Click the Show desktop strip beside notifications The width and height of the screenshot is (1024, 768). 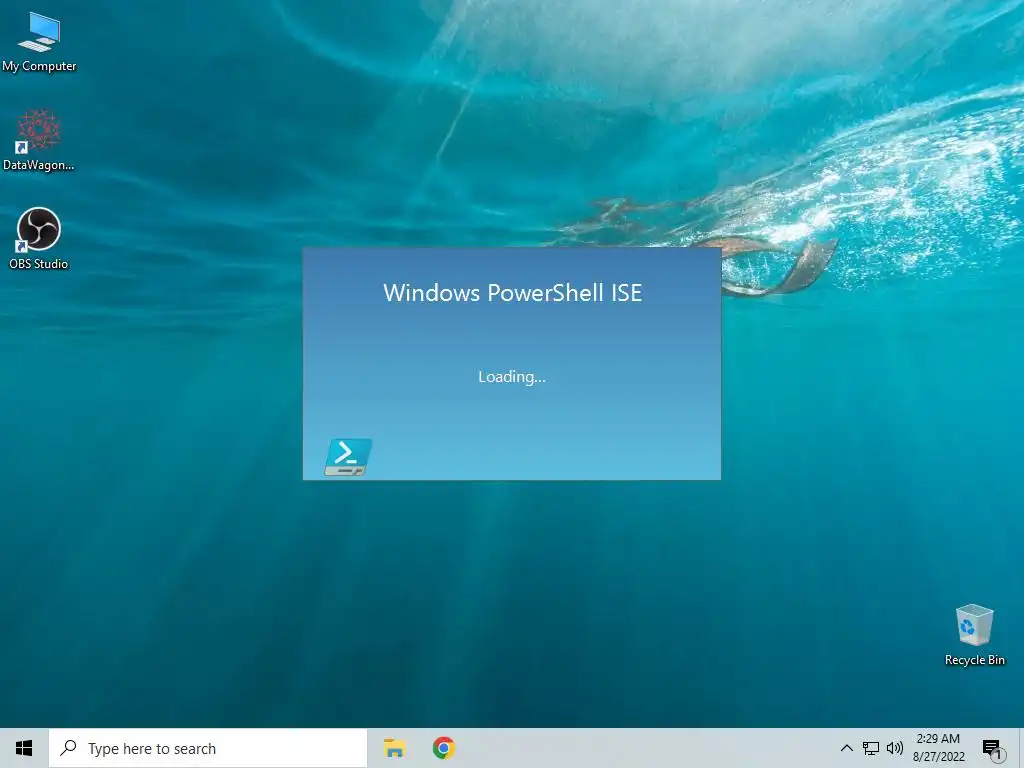(x=1021, y=748)
